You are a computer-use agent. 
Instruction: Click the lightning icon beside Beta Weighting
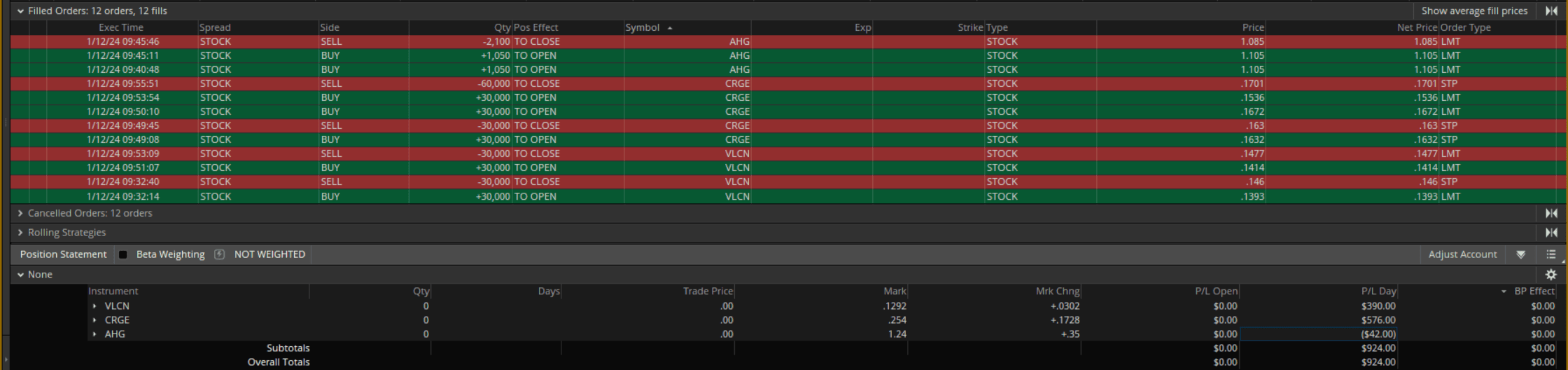point(219,254)
